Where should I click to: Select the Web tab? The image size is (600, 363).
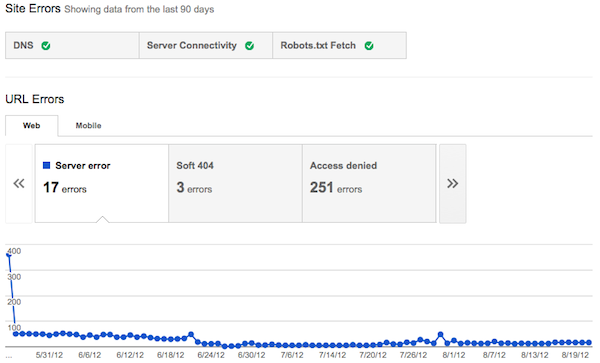click(32, 125)
